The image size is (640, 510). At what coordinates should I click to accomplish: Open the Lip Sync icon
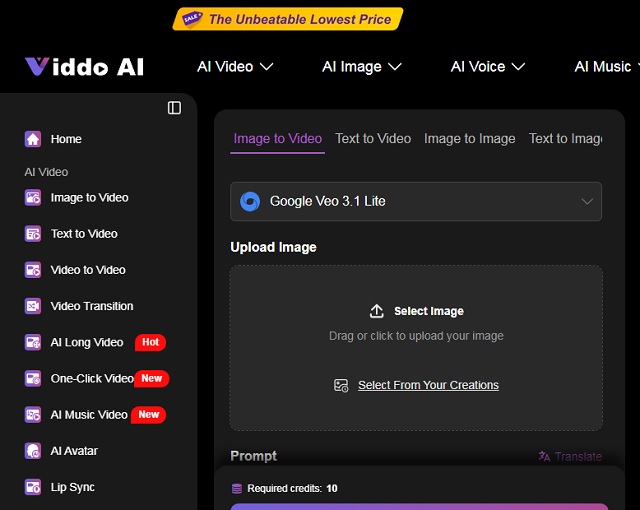click(x=33, y=487)
